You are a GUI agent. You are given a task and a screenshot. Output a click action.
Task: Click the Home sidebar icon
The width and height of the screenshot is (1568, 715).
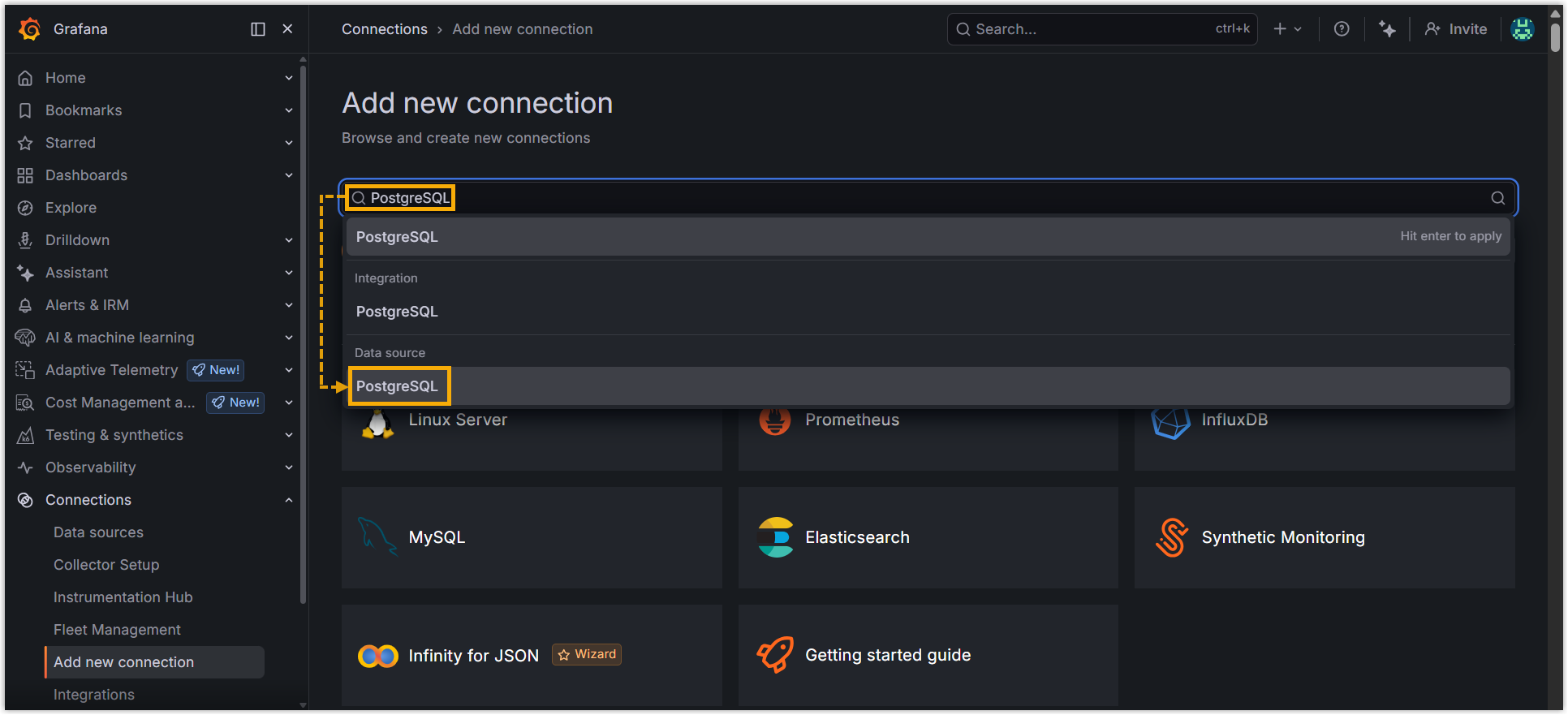click(x=25, y=78)
